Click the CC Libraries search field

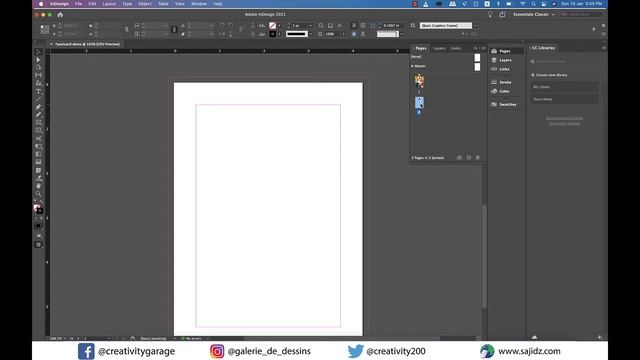pyautogui.click(x=564, y=62)
